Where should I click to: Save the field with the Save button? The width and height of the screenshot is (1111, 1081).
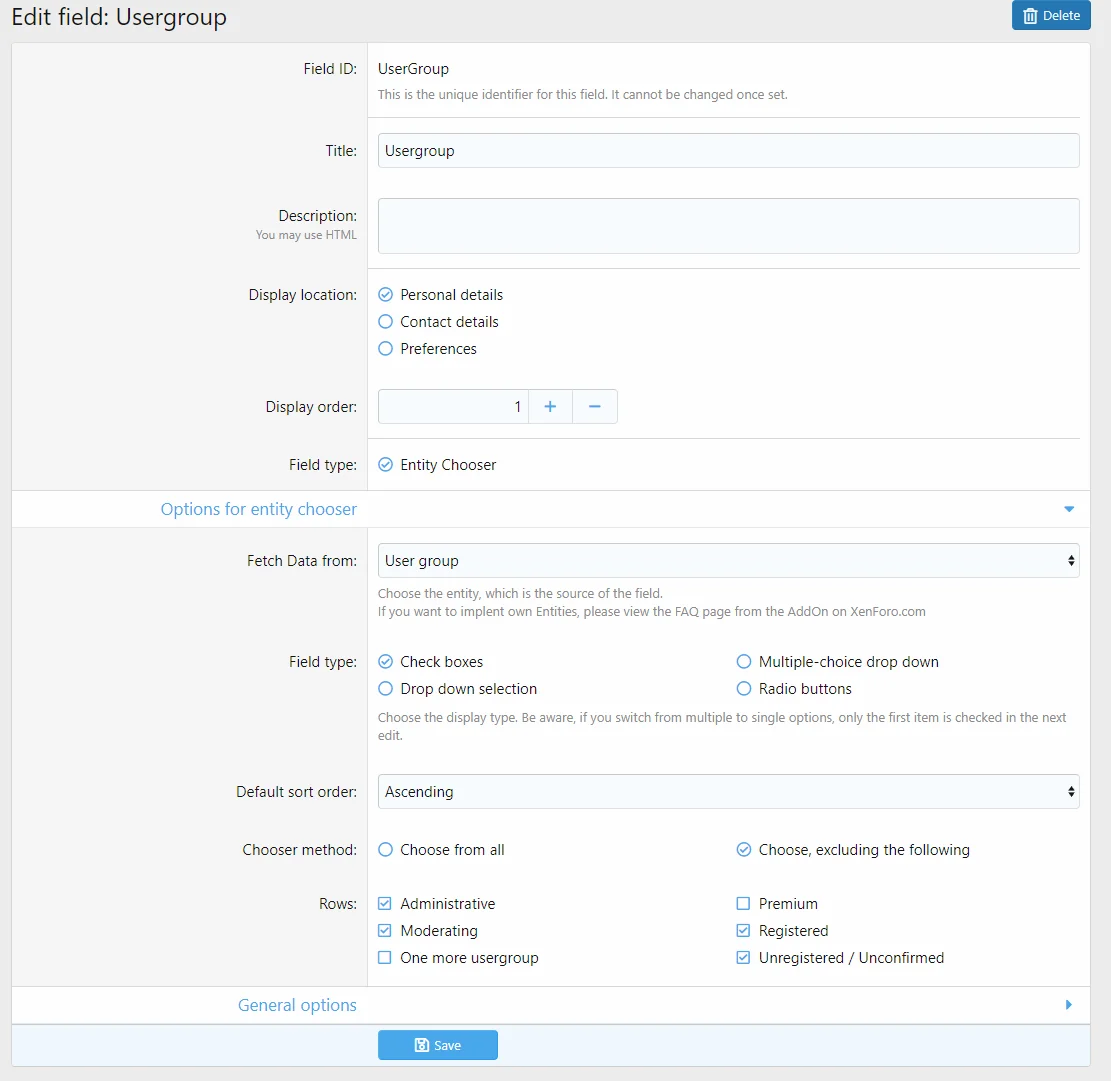coord(437,1045)
